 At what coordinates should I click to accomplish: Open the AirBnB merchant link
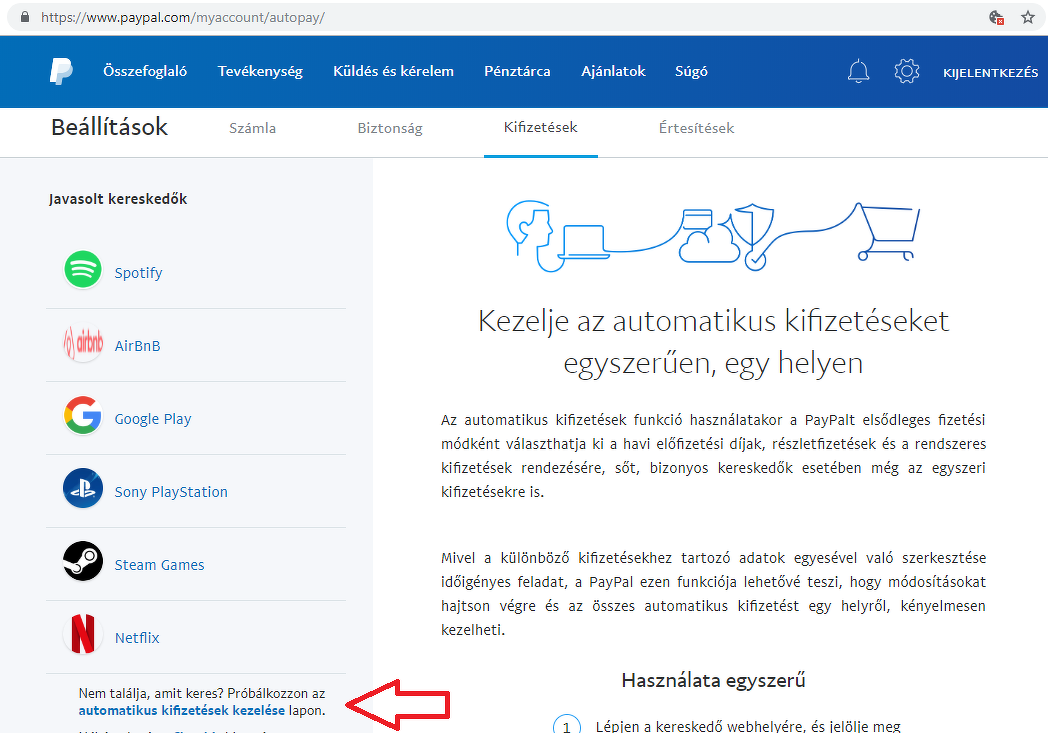click(x=138, y=346)
